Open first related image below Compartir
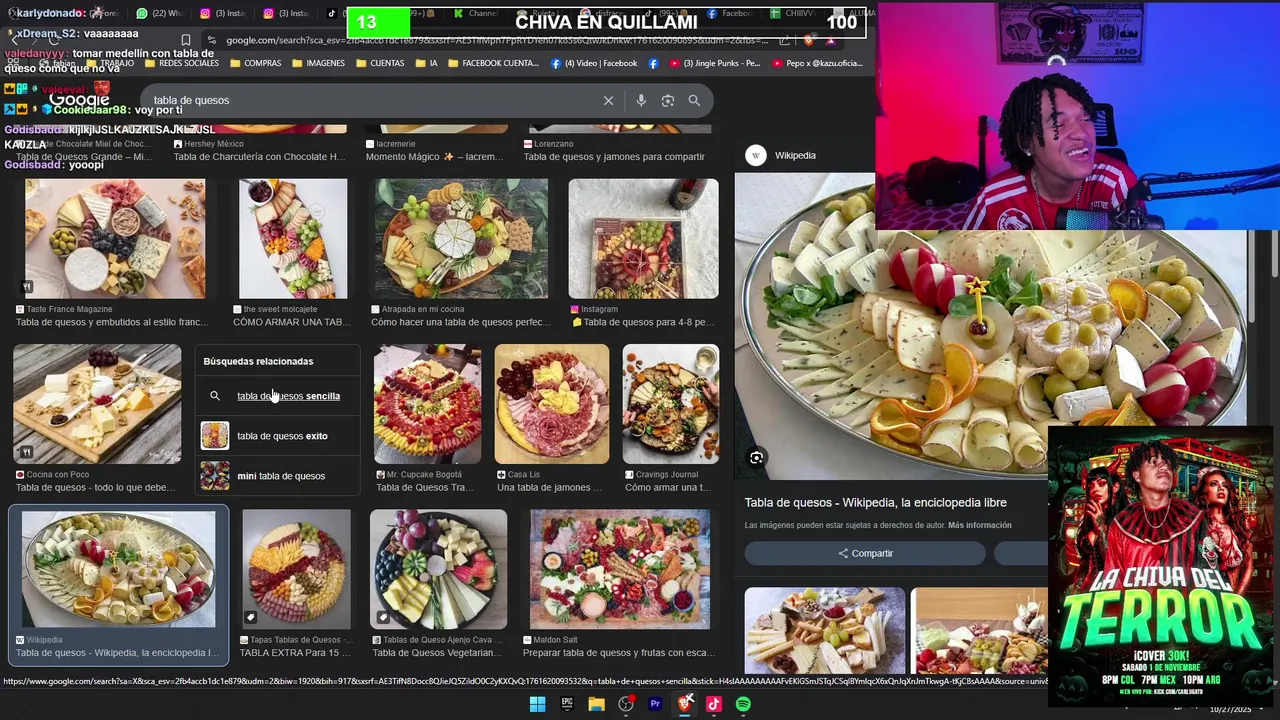Image resolution: width=1280 pixels, height=720 pixels. 825,631
